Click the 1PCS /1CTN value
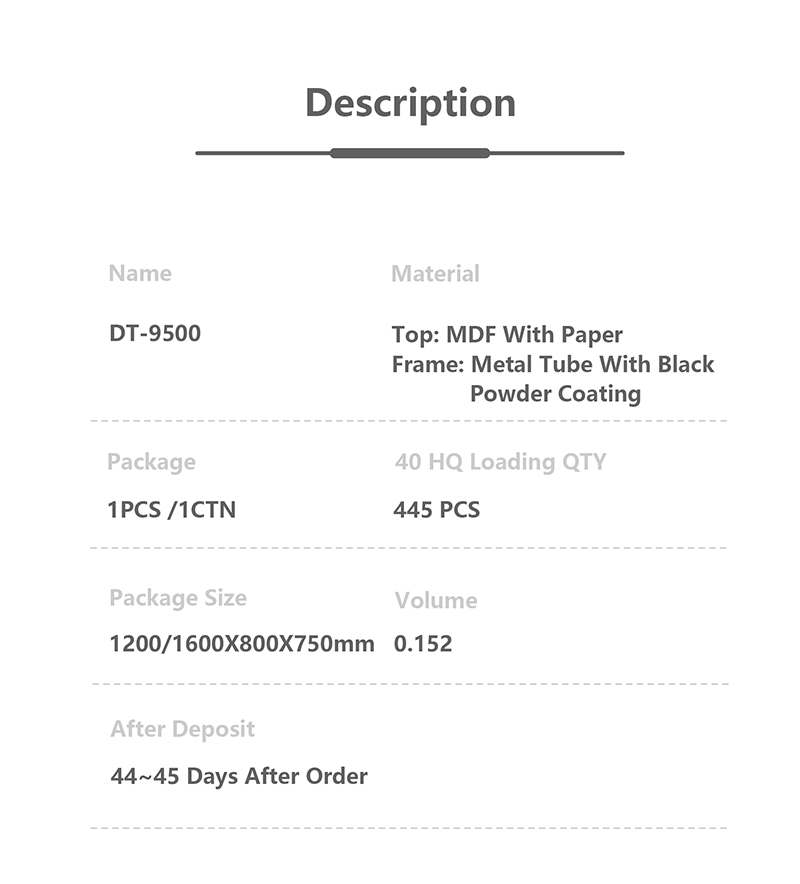 [x=172, y=510]
